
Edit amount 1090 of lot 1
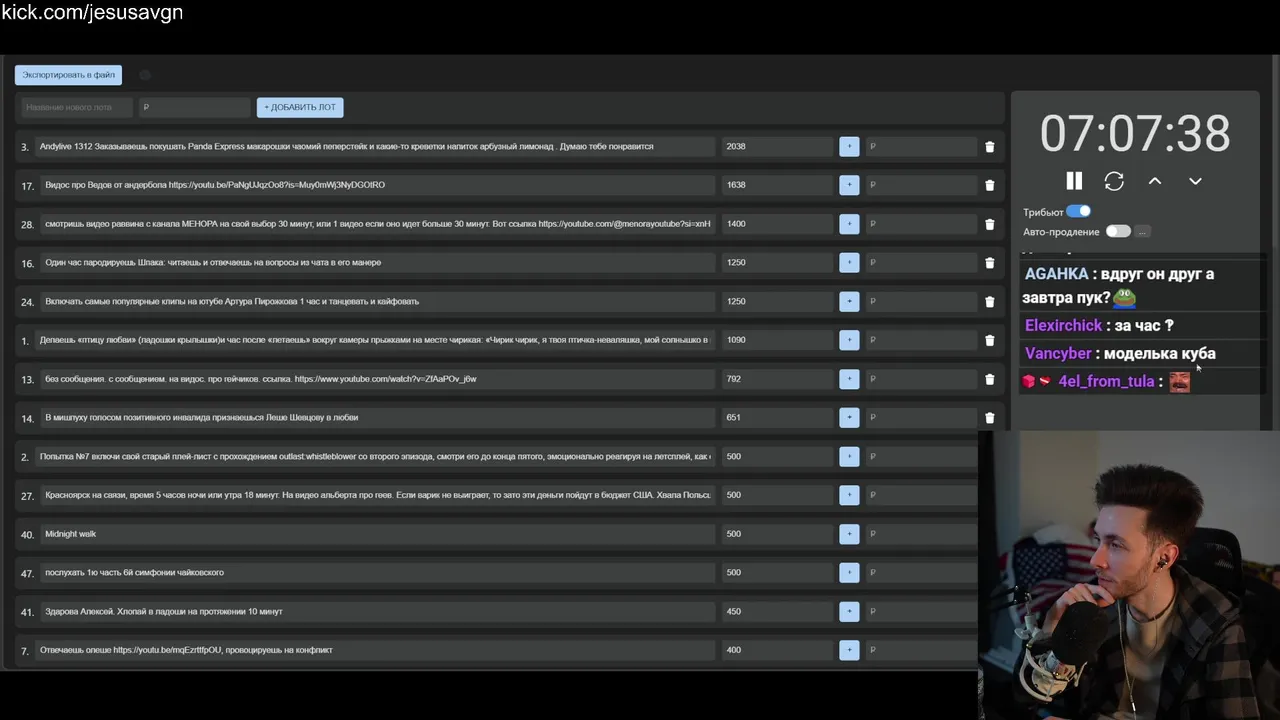(777, 340)
